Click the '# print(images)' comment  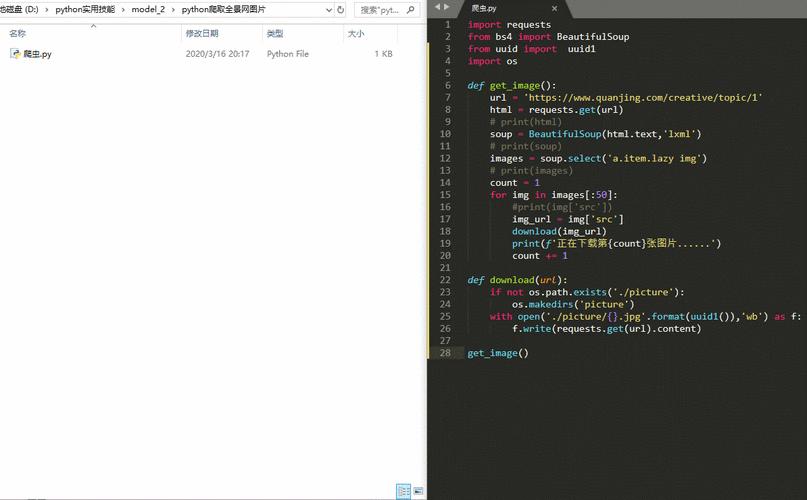coord(531,170)
